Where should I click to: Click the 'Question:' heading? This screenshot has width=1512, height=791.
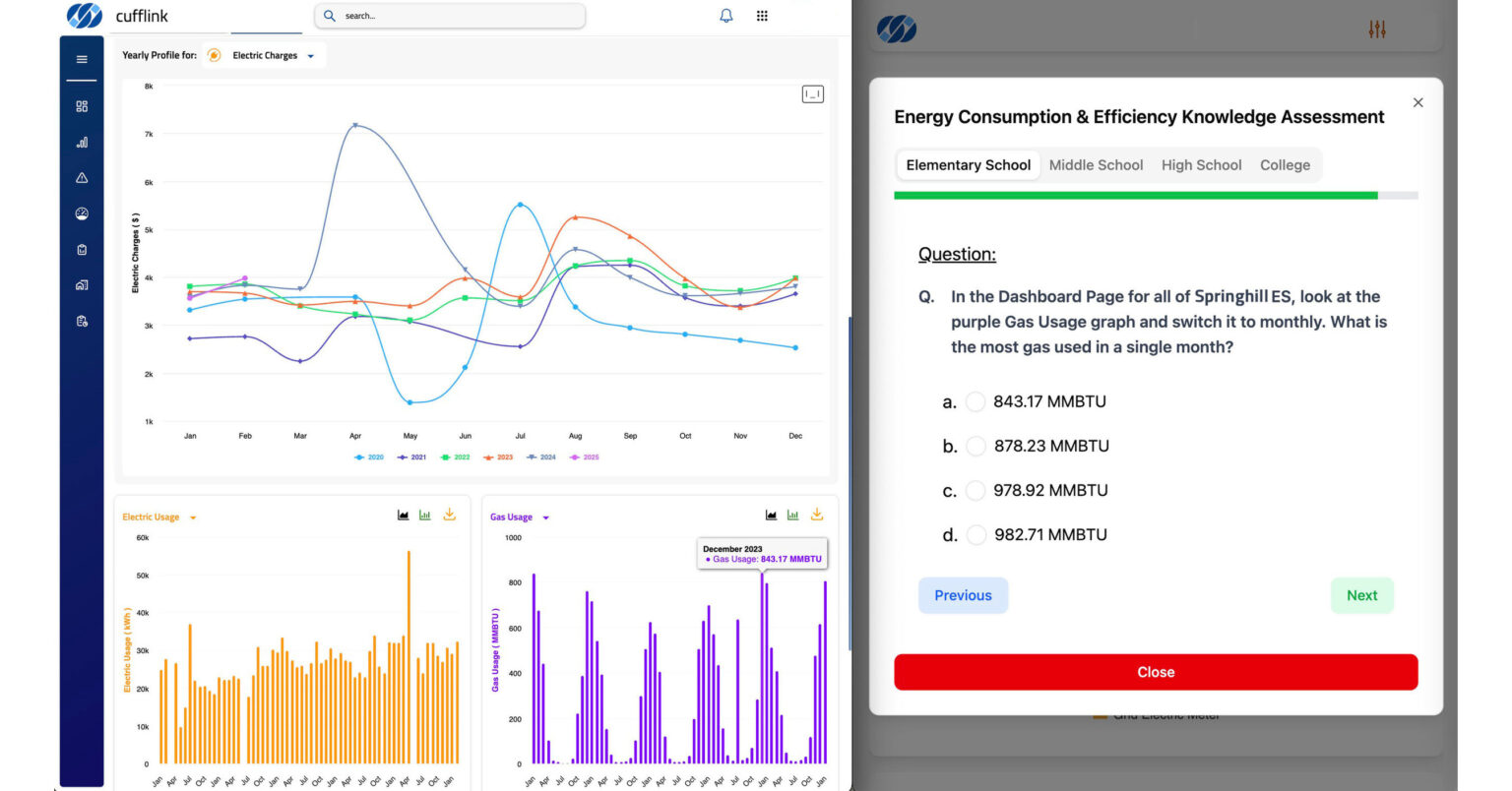[x=957, y=254]
